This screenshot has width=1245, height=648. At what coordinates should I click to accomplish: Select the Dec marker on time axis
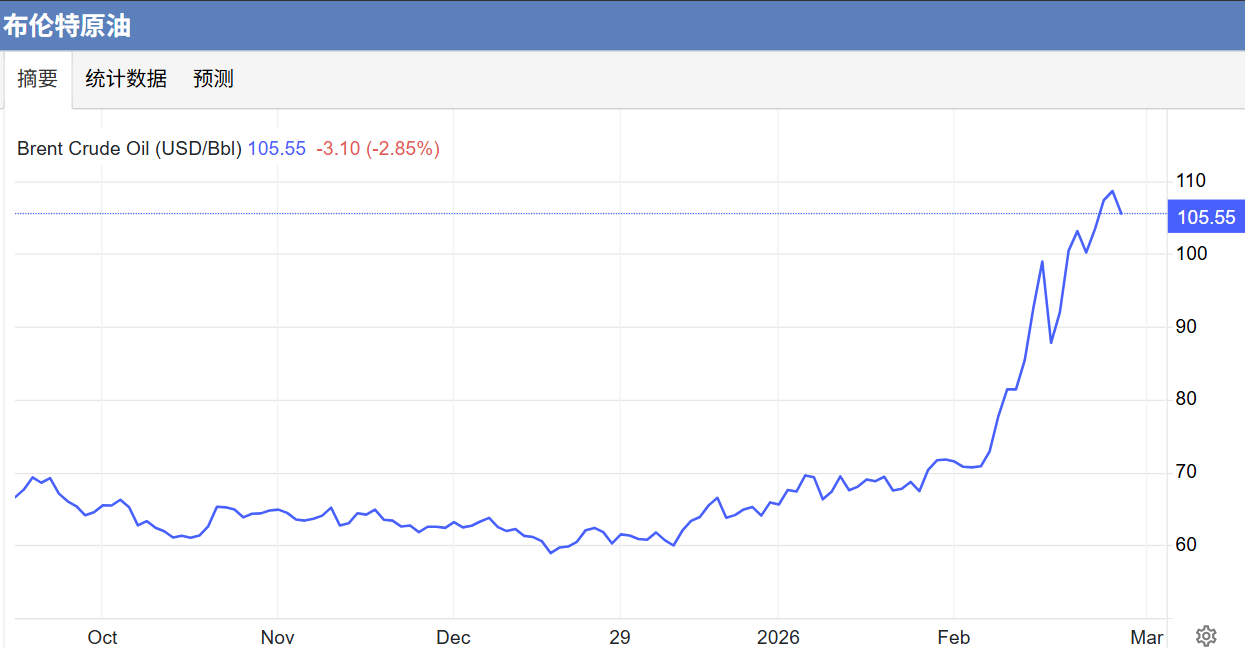pos(453,638)
